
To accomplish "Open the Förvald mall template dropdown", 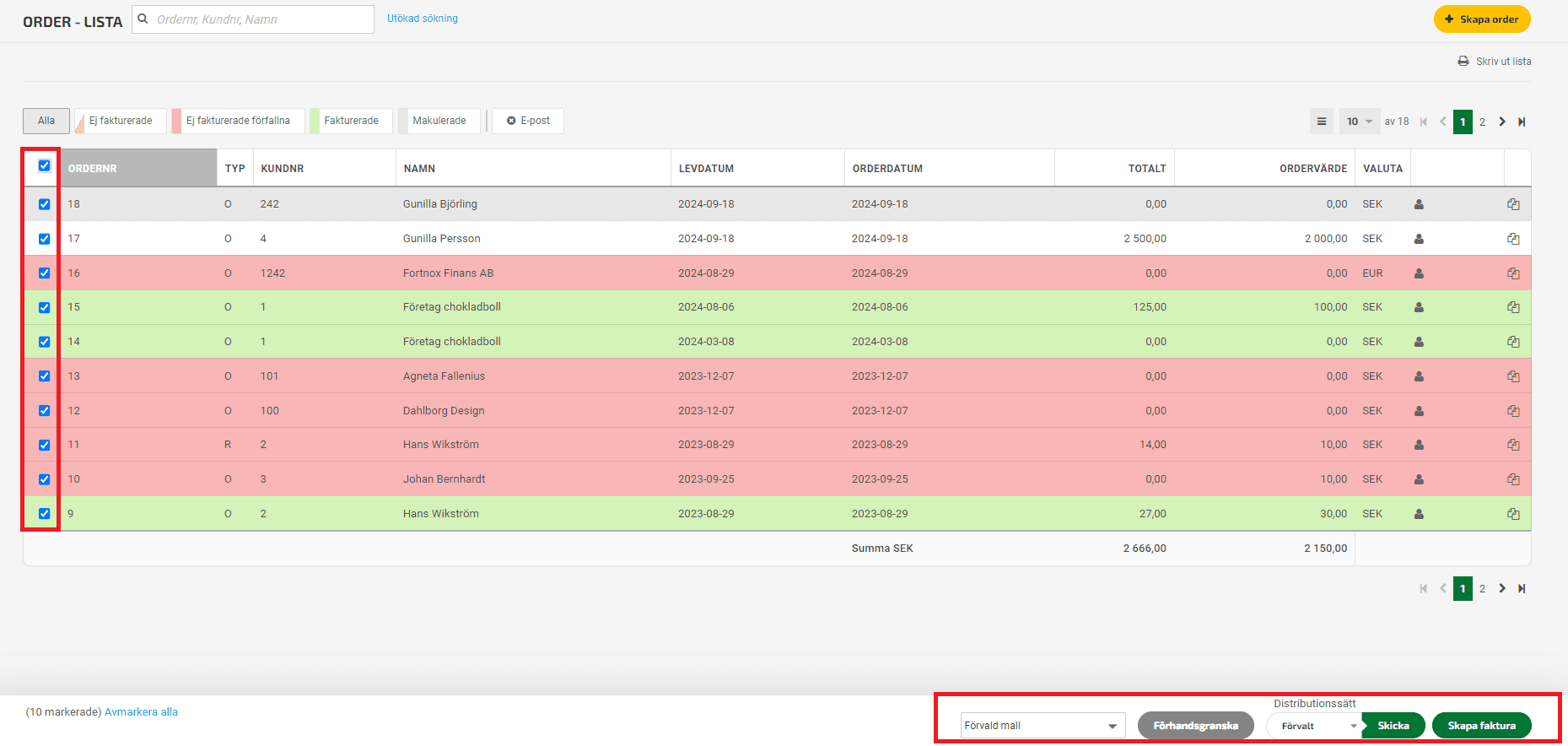I will (1043, 726).
